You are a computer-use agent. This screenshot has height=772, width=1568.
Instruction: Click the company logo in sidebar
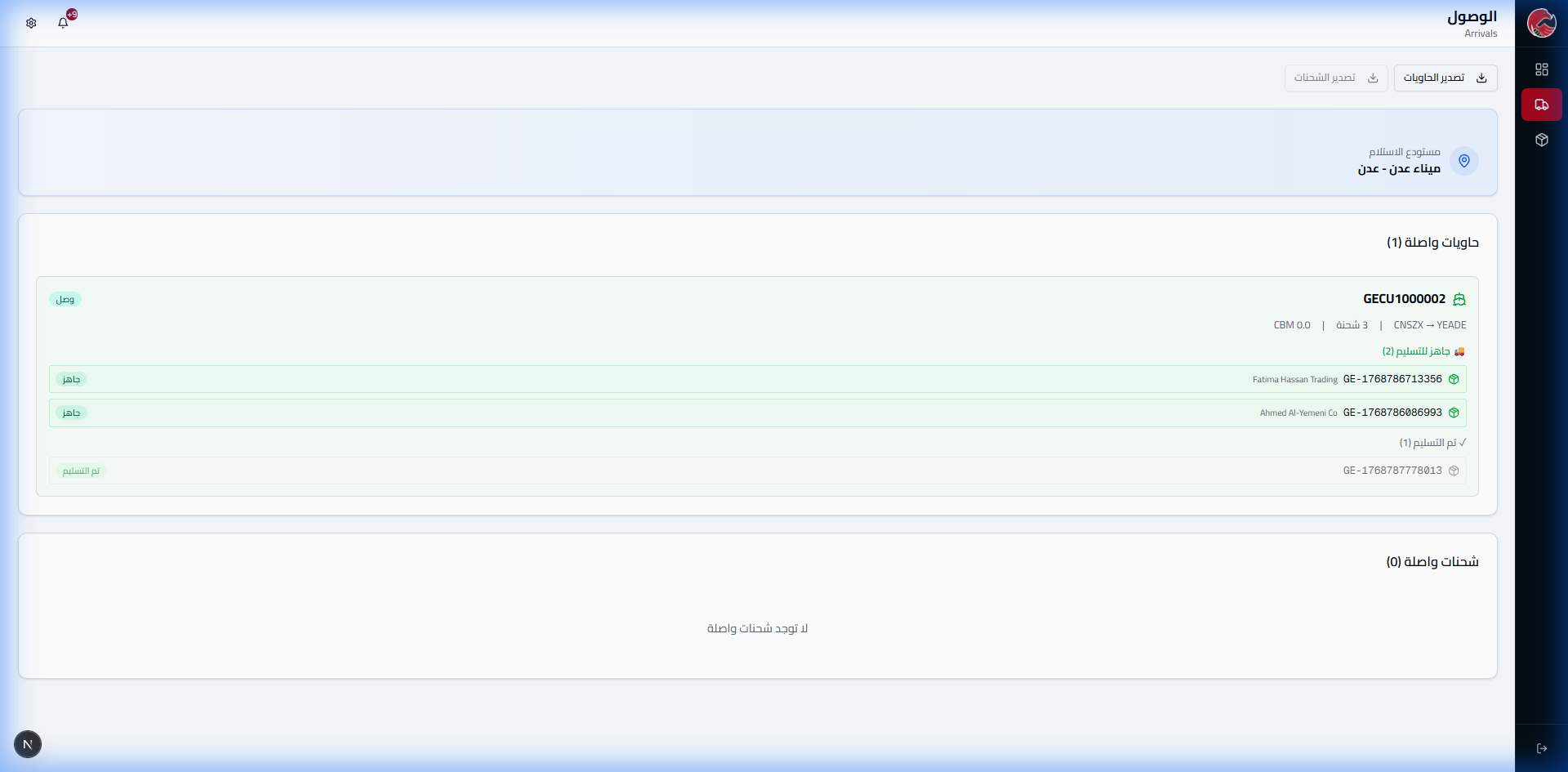pyautogui.click(x=1541, y=23)
